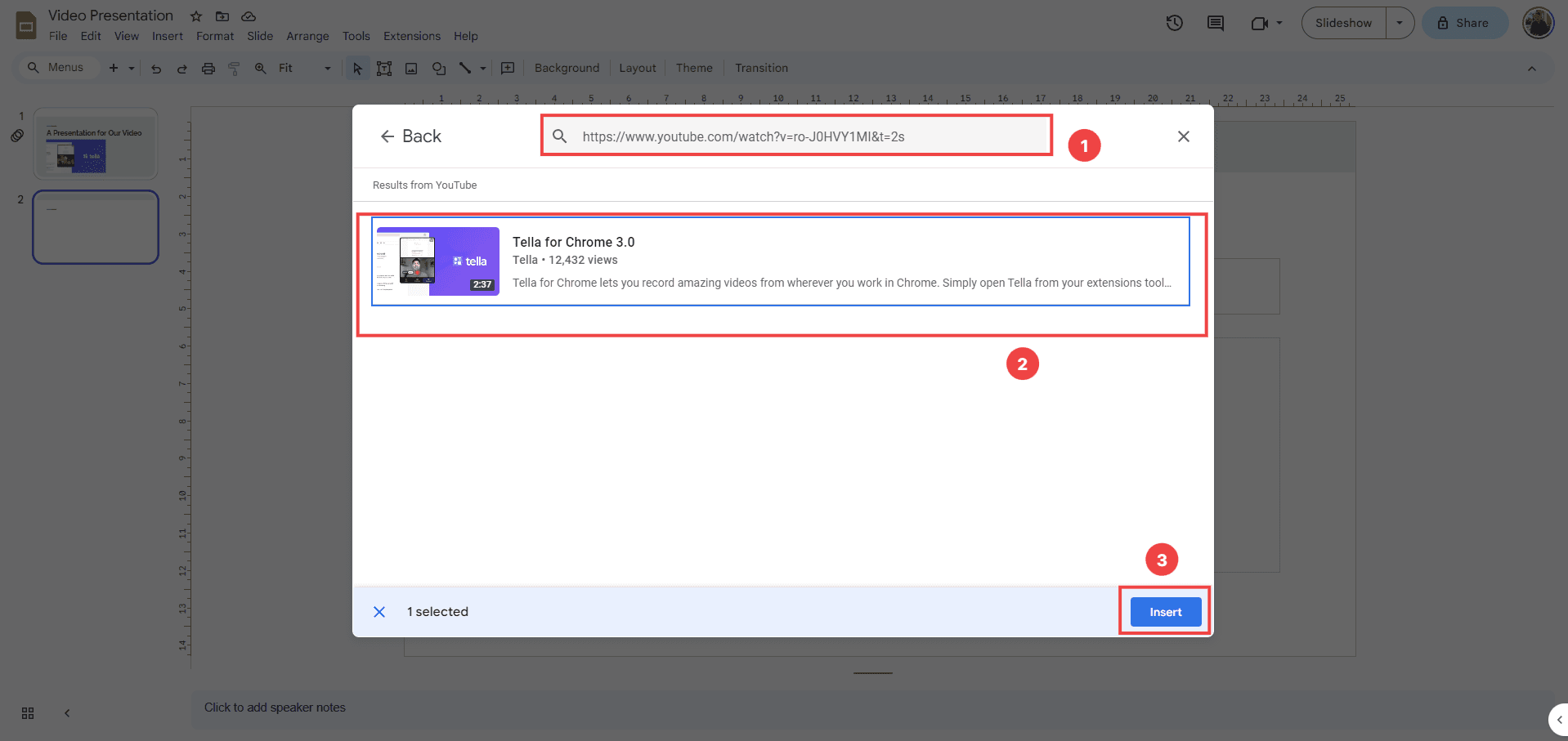The image size is (1568, 741).
Task: Collapse the toolbar with the chevron
Action: click(1532, 69)
